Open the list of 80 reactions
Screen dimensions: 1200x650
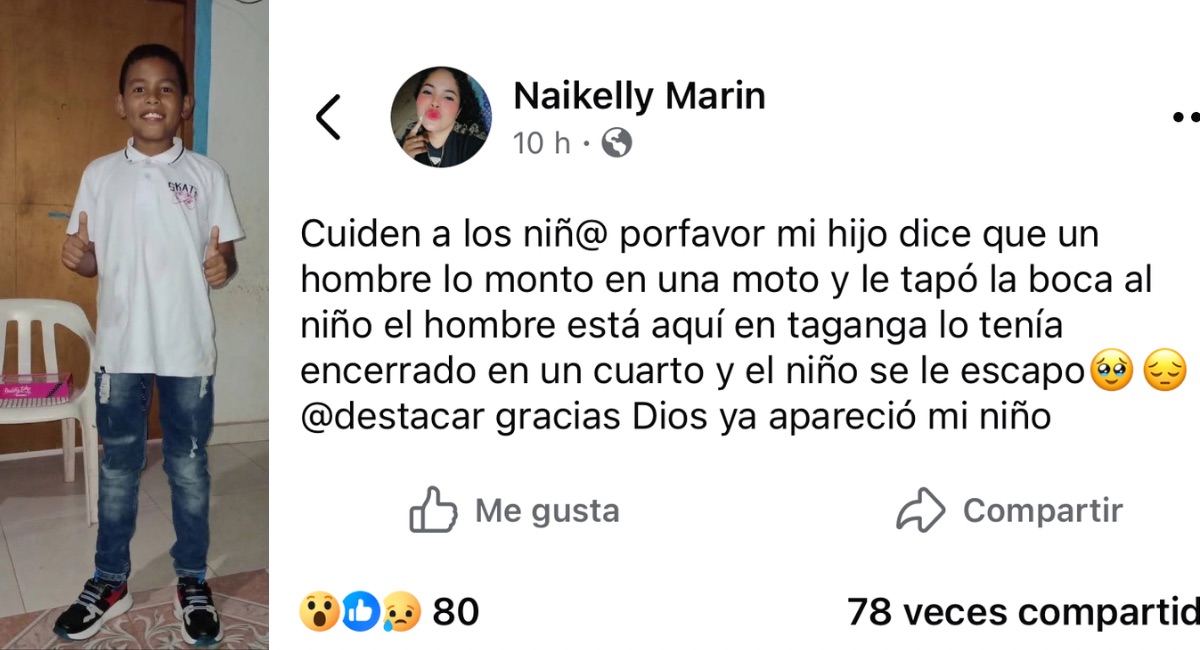[456, 611]
